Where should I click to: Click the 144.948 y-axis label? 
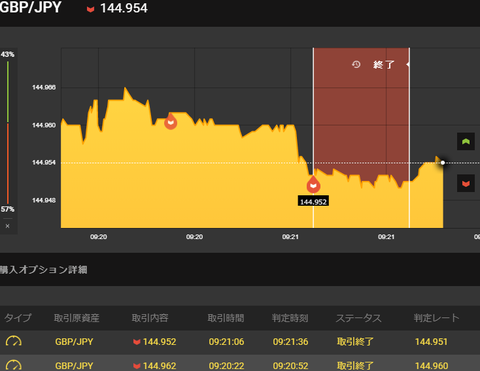click(x=44, y=200)
